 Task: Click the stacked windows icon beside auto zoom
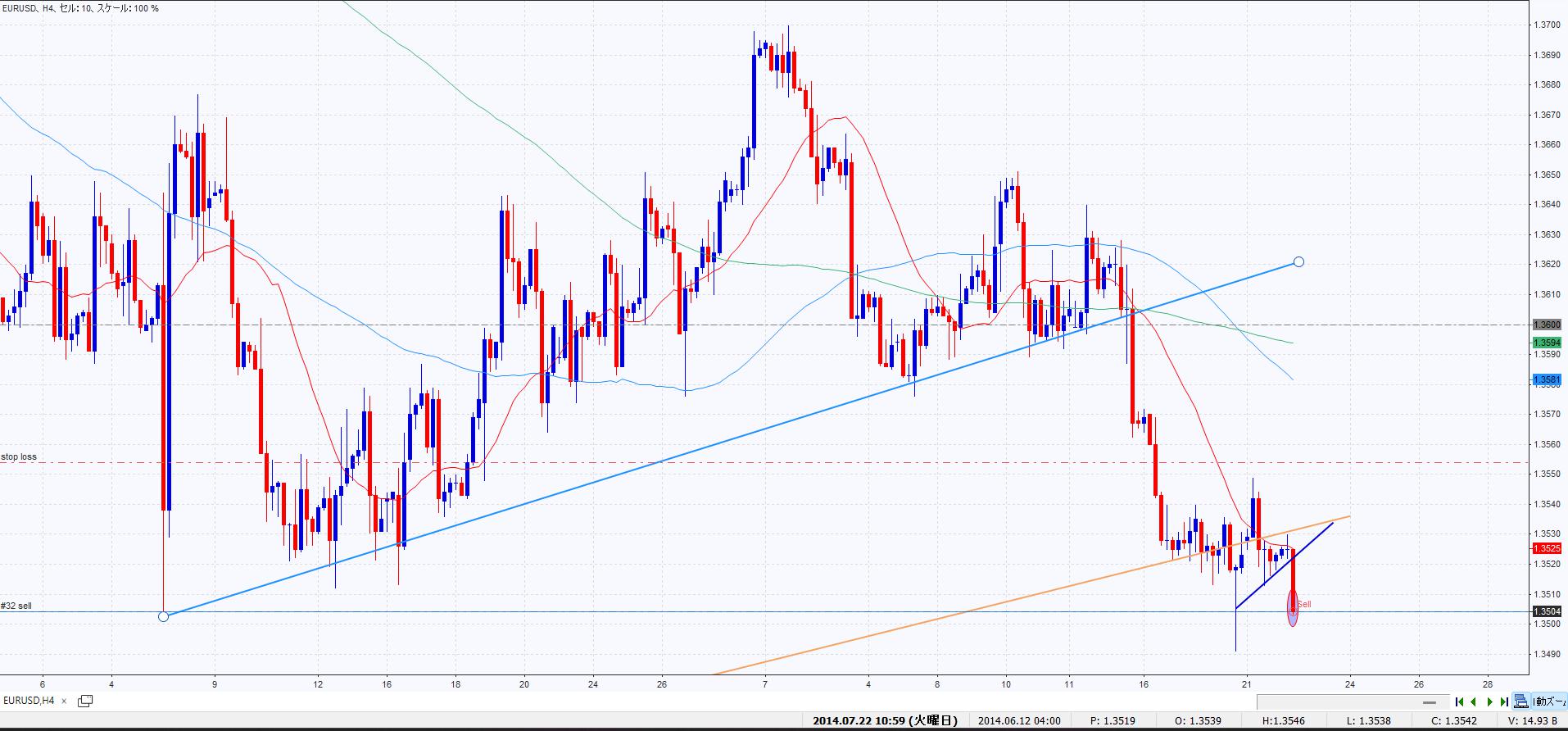[x=1521, y=701]
